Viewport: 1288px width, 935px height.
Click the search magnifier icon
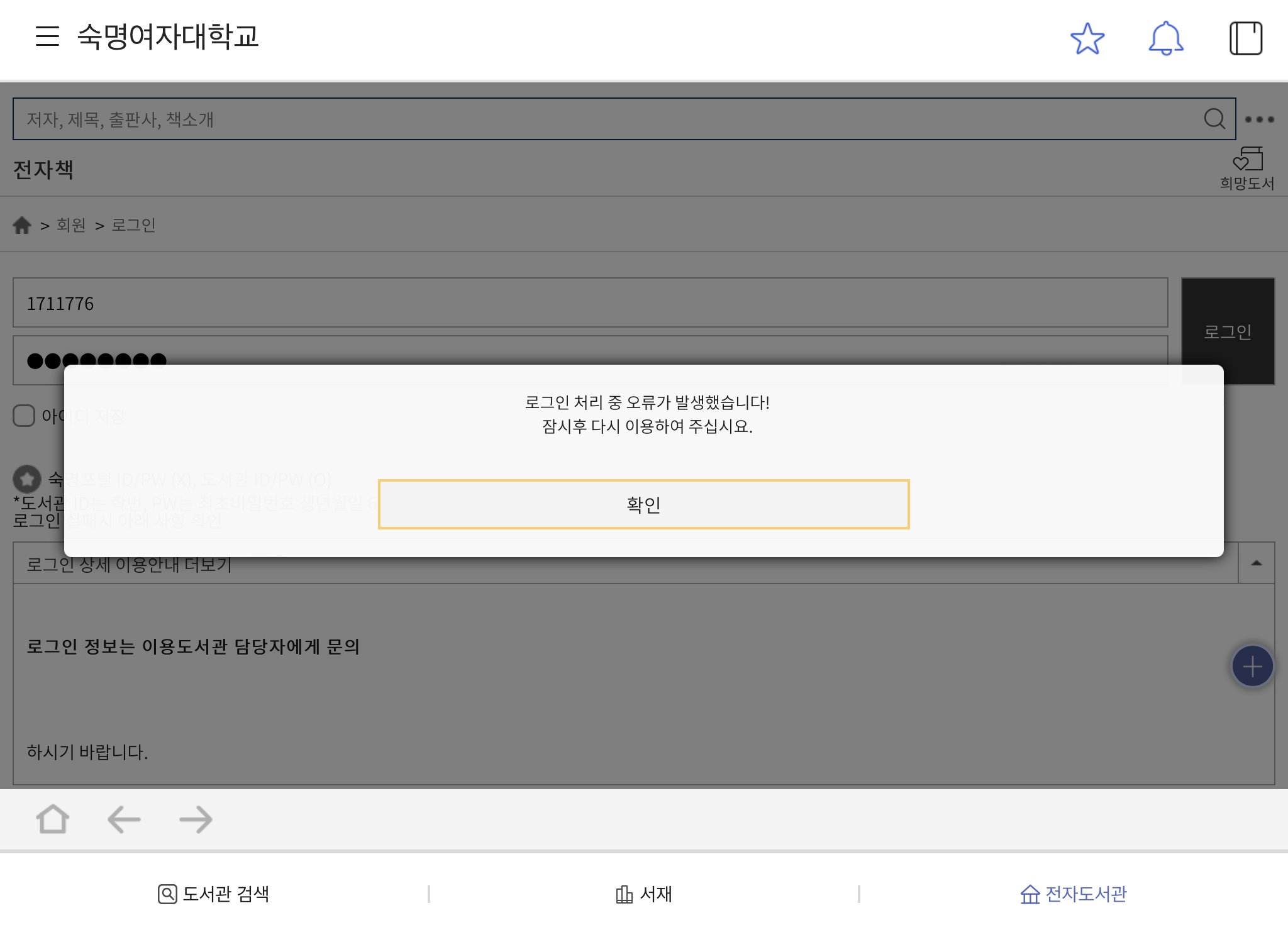[x=1214, y=119]
